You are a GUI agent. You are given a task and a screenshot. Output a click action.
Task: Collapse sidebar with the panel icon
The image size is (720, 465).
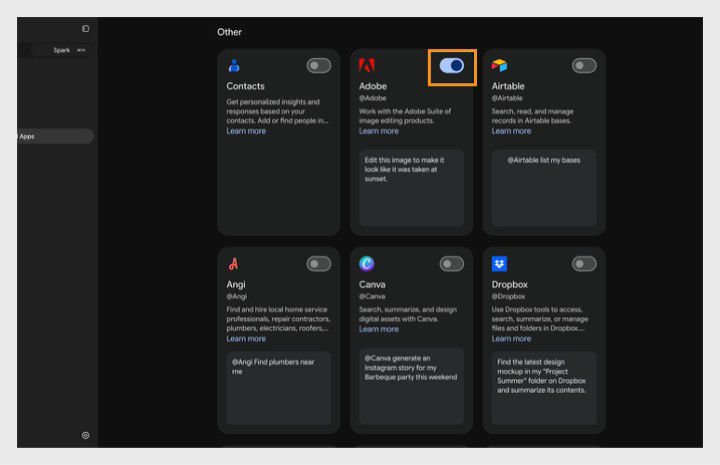[x=85, y=28]
